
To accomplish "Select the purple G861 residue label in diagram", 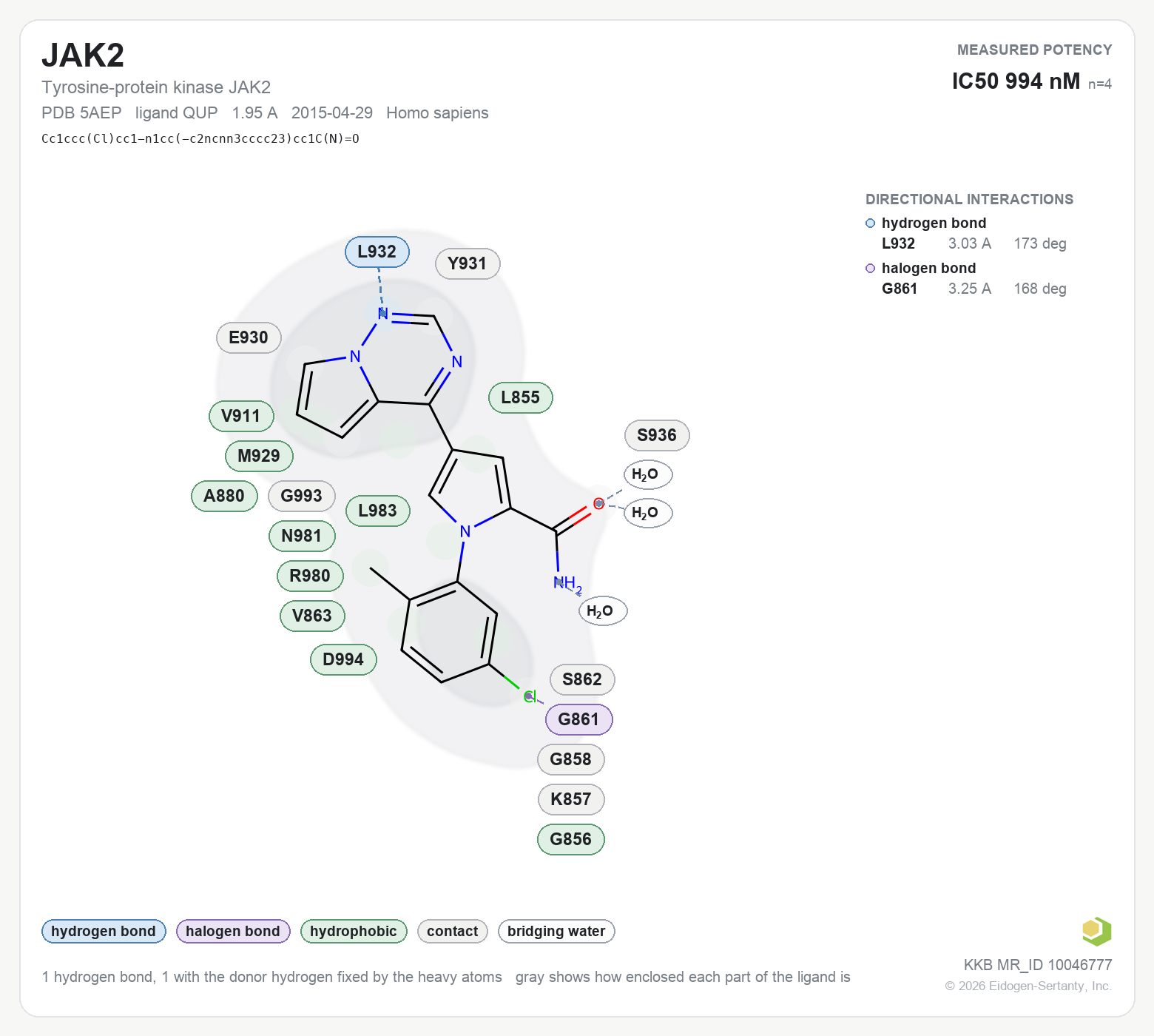I will (578, 719).
